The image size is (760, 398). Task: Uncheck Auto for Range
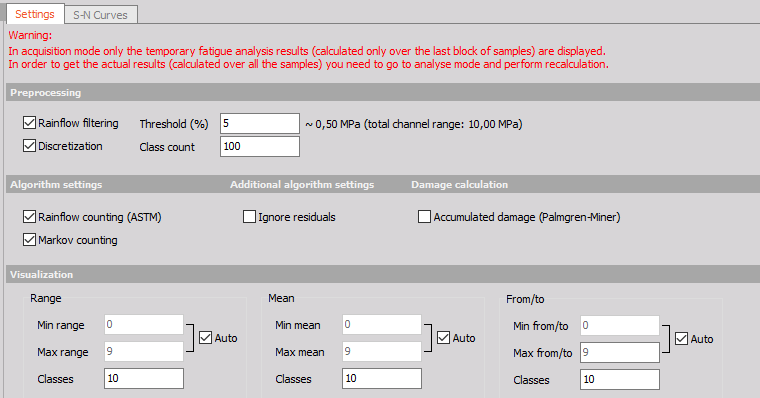pyautogui.click(x=206, y=338)
